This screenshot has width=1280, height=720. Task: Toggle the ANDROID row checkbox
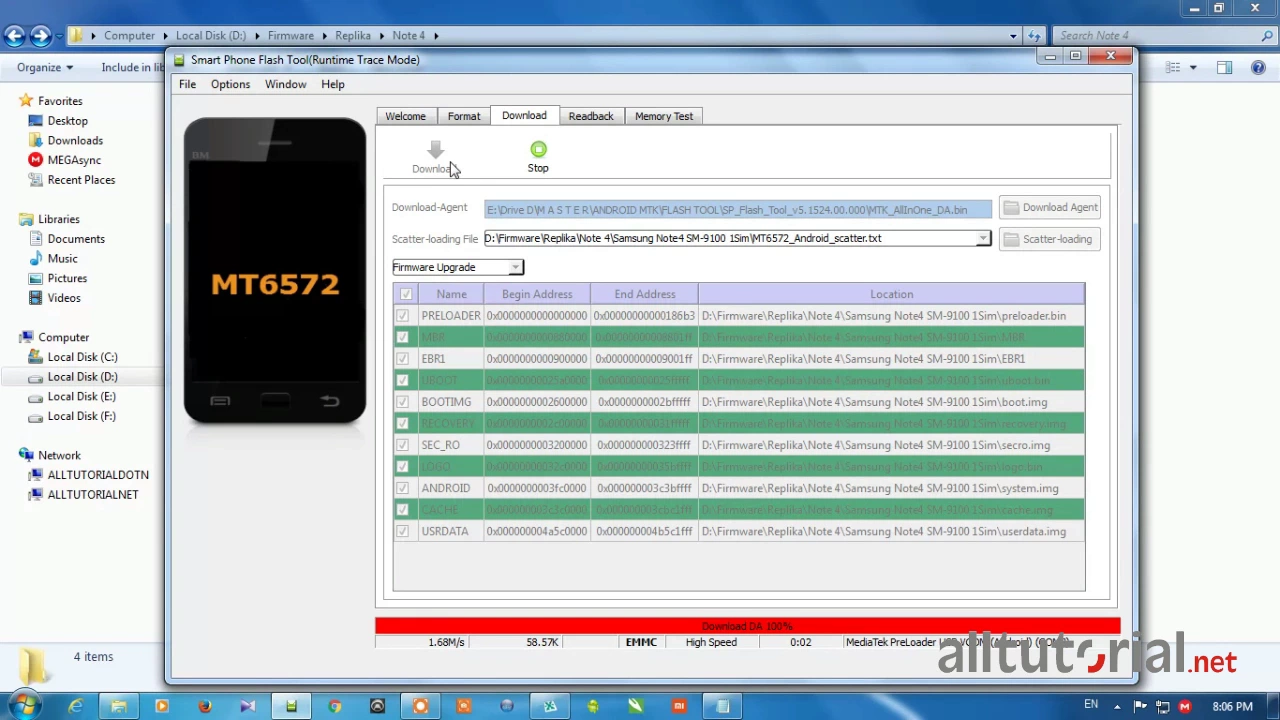click(x=402, y=488)
